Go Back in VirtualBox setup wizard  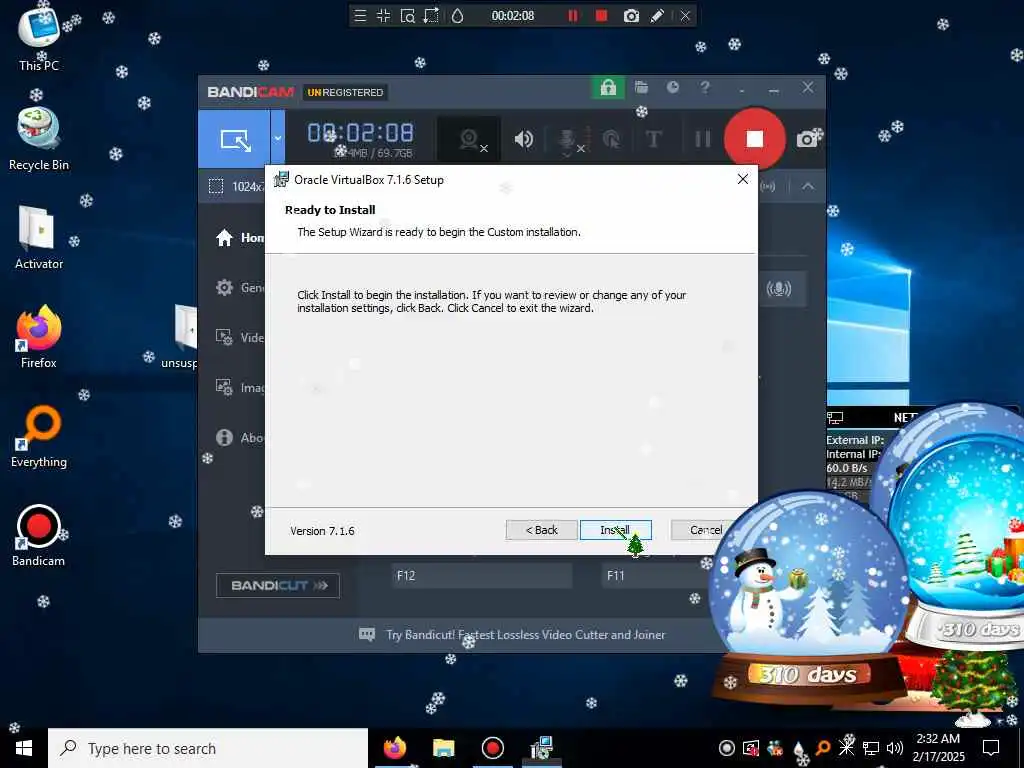click(x=541, y=530)
